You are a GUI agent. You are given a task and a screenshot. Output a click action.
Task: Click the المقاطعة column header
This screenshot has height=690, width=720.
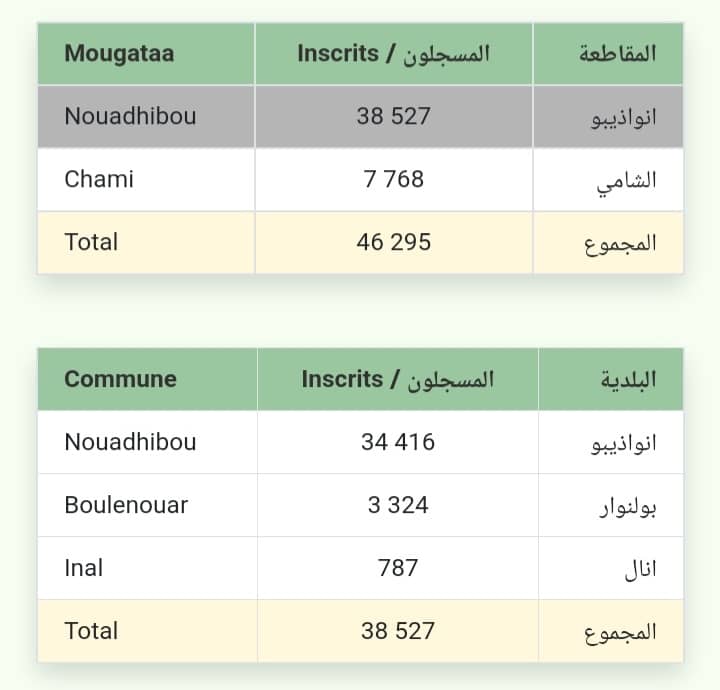[x=608, y=54]
